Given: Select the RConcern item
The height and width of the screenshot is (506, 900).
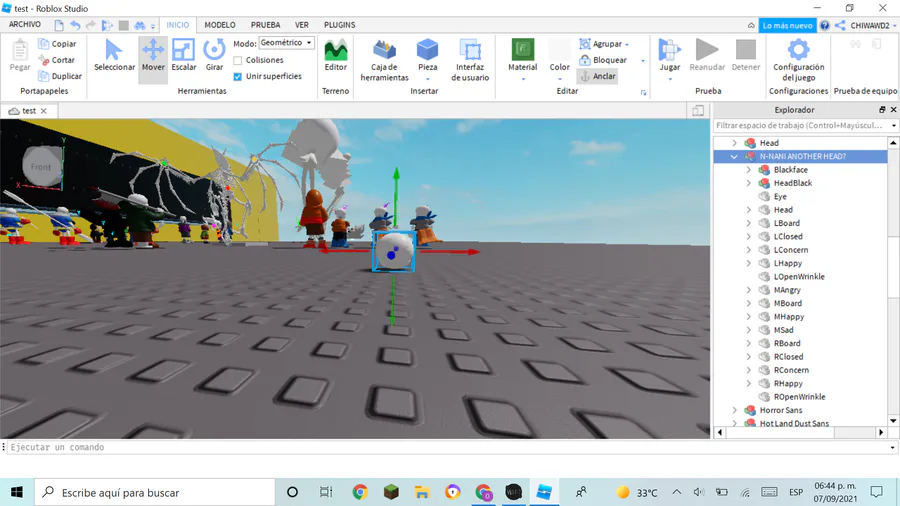Looking at the screenshot, I should tap(791, 370).
